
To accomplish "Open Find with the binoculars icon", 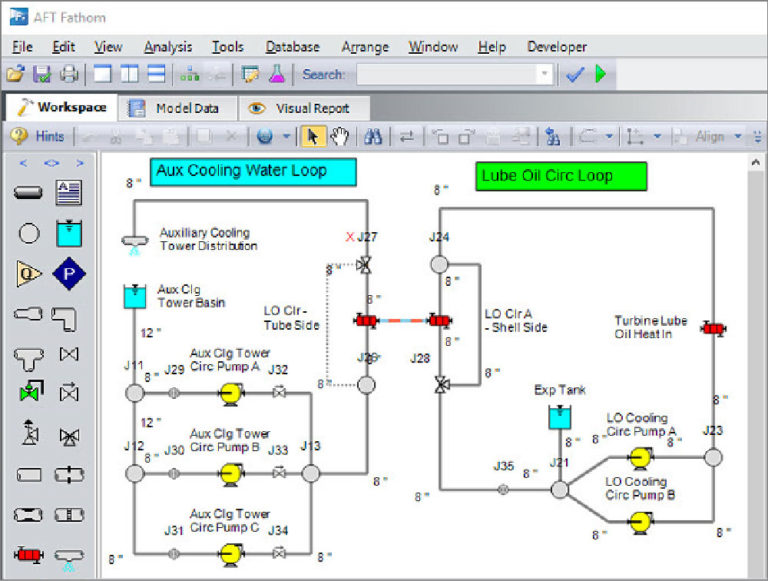I will pyautogui.click(x=373, y=137).
